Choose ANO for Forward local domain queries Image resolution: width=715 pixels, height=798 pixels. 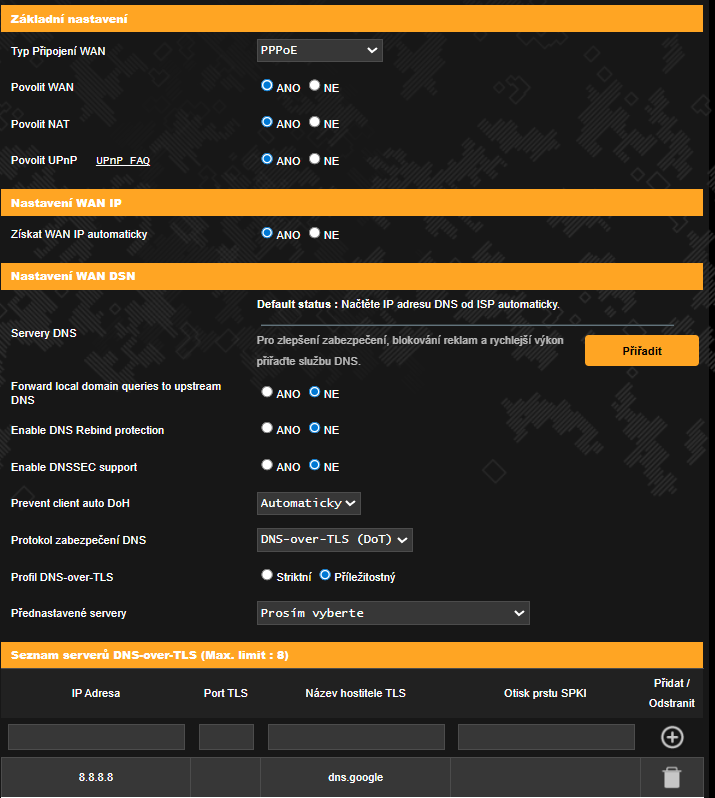tap(267, 393)
